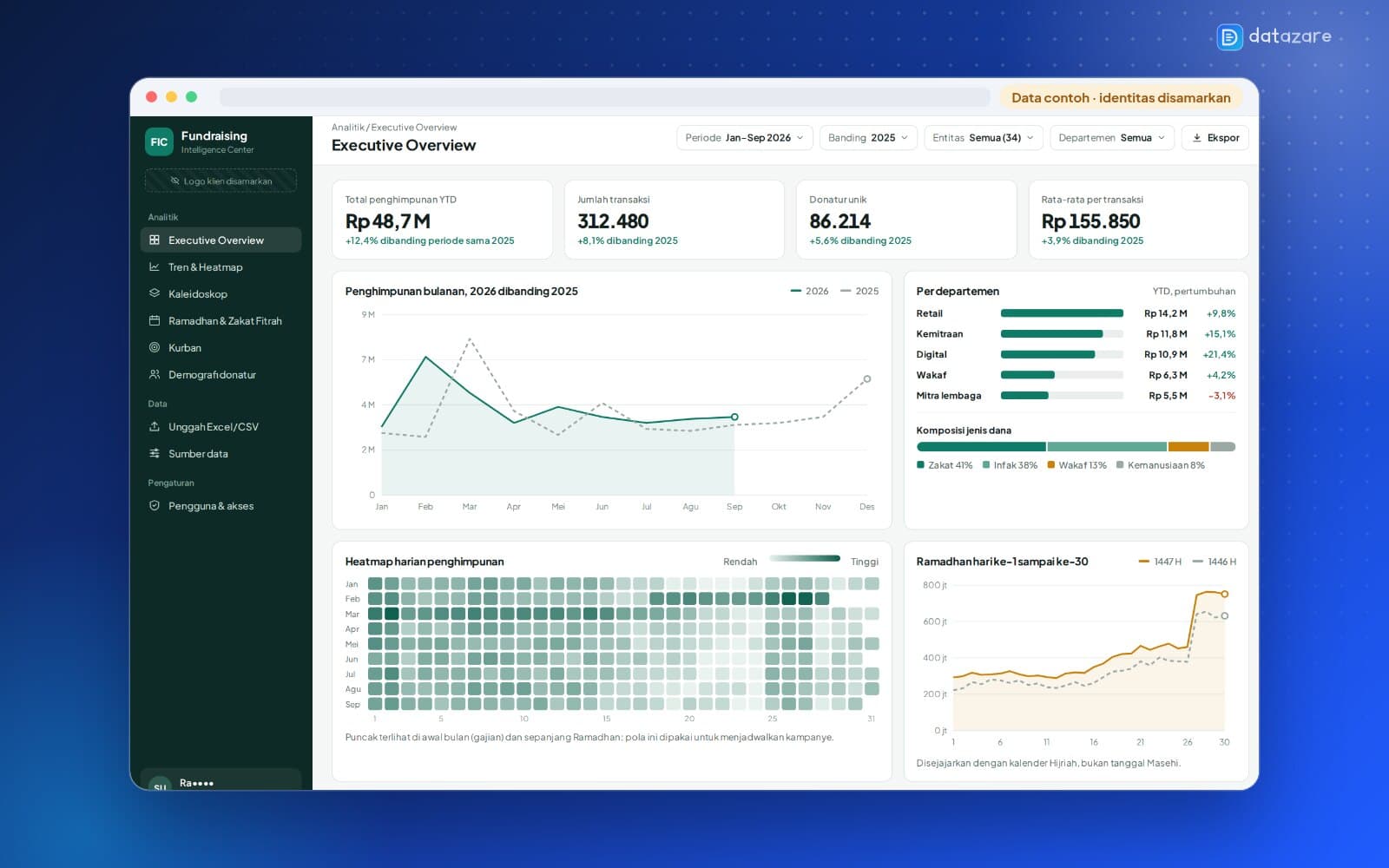Click the Ramadhan & Zakat Fitrah calendar icon

pyautogui.click(x=155, y=320)
